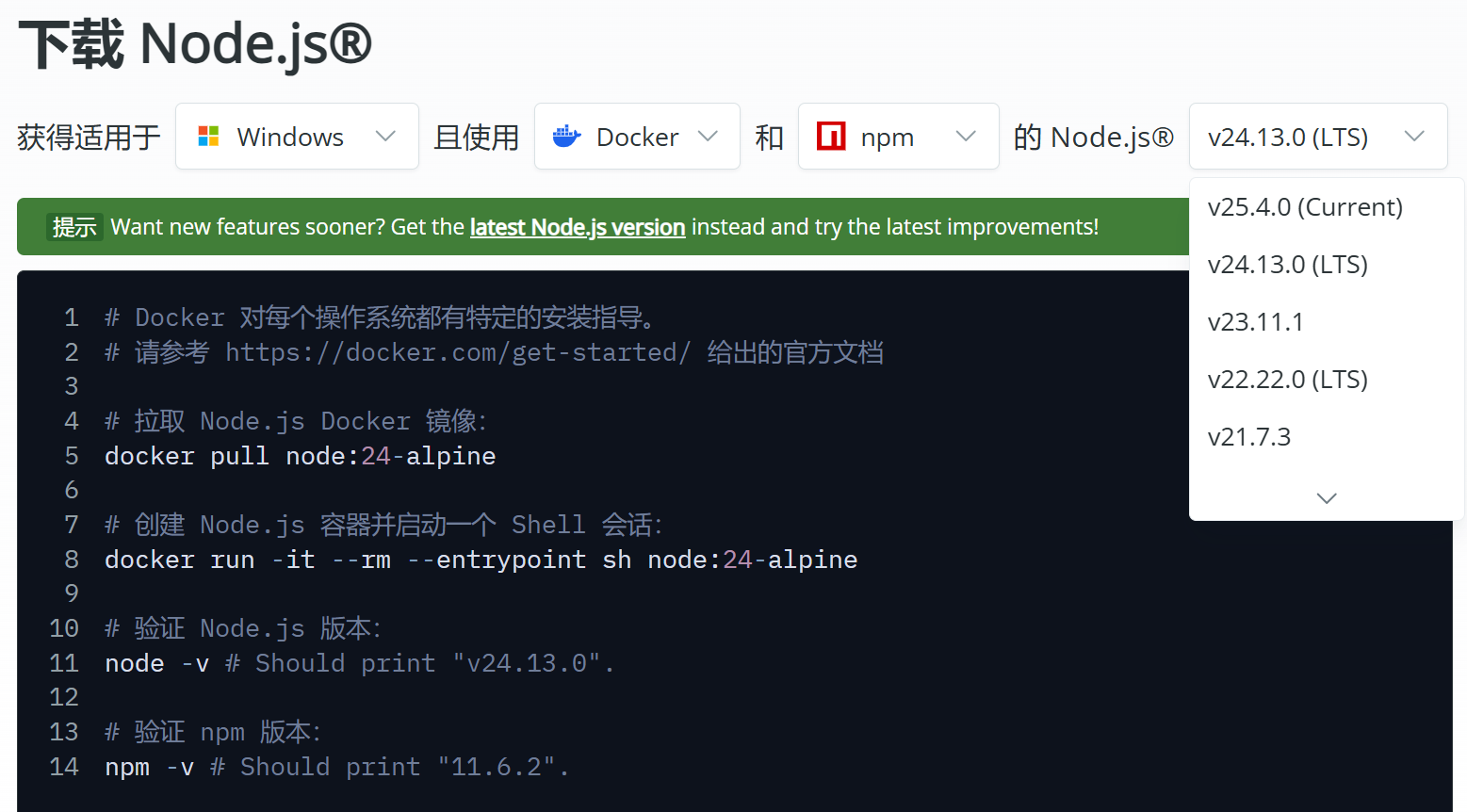The height and width of the screenshot is (812, 1467).
Task: Click line number 1 in code block
Action: (x=72, y=317)
